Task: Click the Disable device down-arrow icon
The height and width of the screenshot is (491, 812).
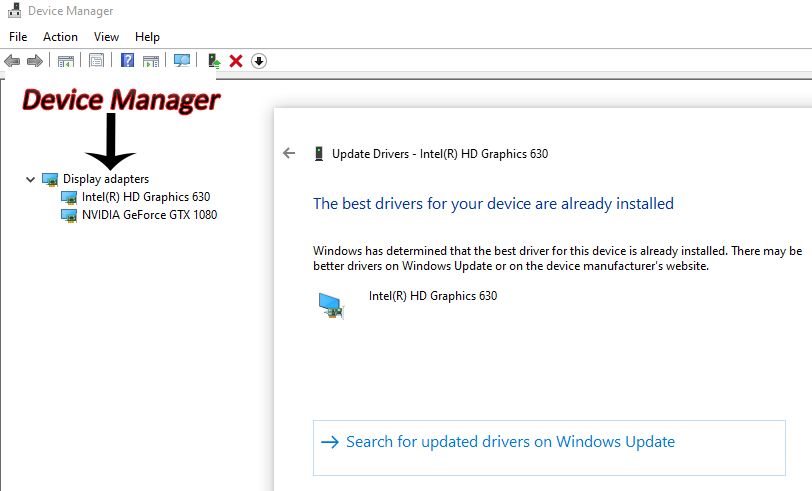Action: point(259,61)
